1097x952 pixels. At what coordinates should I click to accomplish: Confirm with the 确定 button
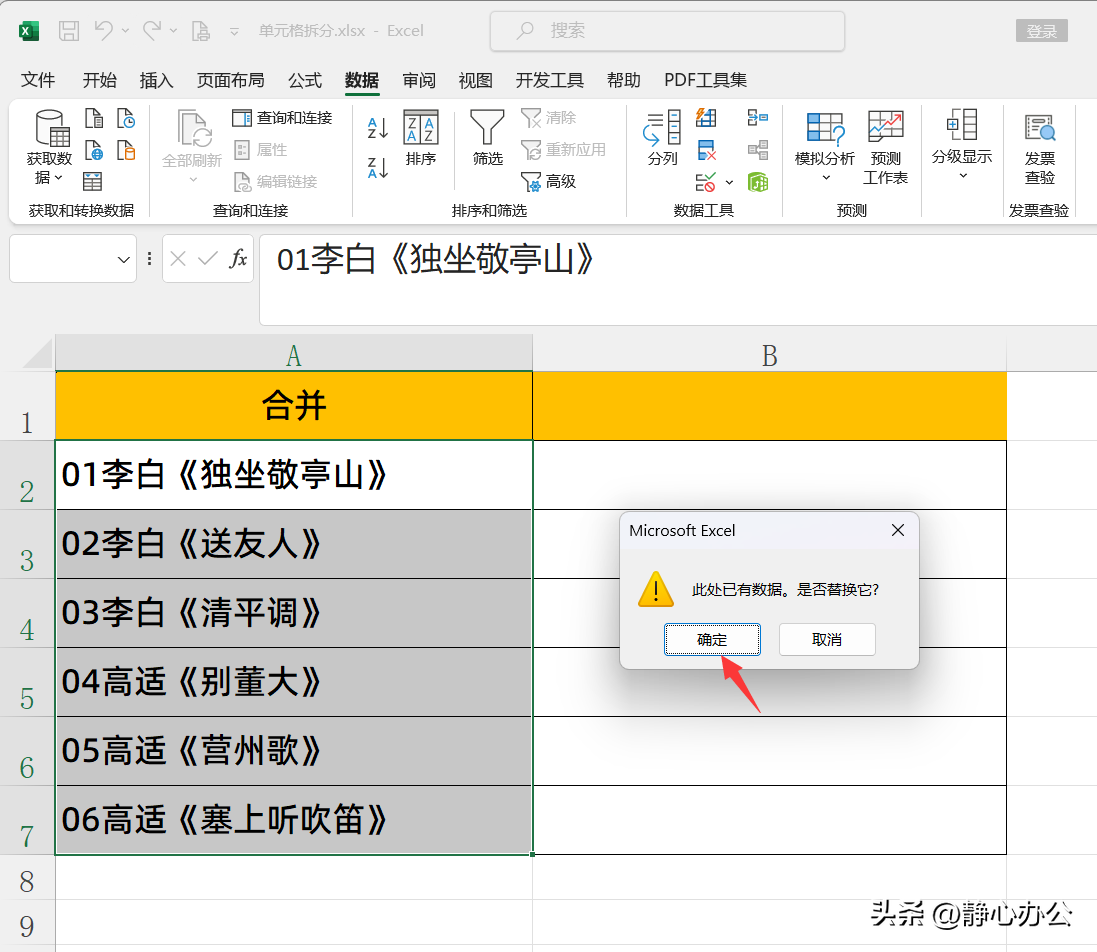(712, 639)
